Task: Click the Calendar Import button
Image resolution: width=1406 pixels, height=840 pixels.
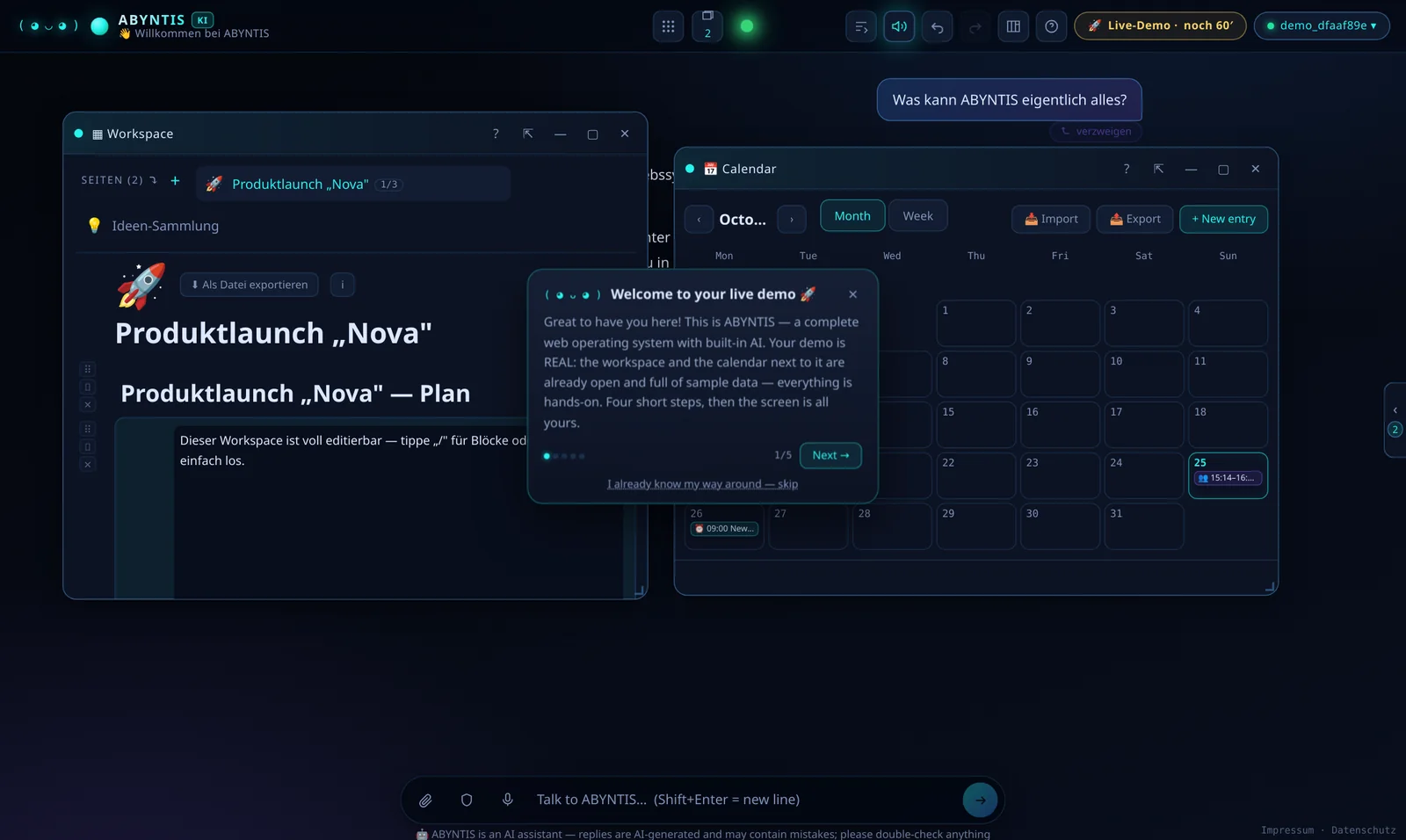Action: [1051, 219]
